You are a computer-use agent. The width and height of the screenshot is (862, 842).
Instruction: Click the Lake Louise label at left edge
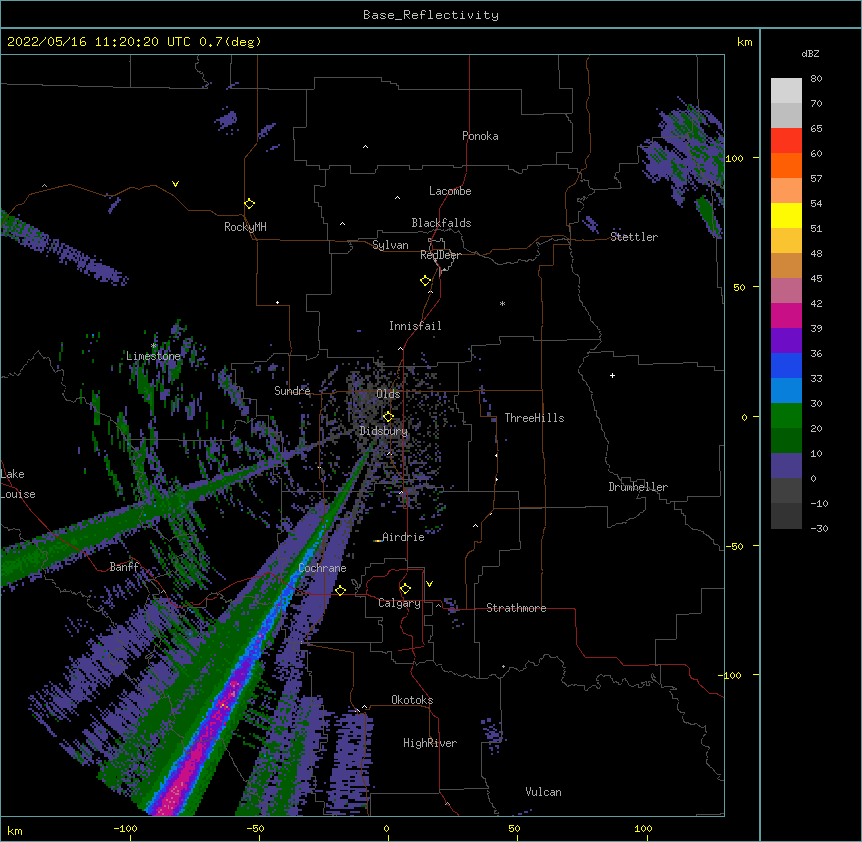coord(18,484)
